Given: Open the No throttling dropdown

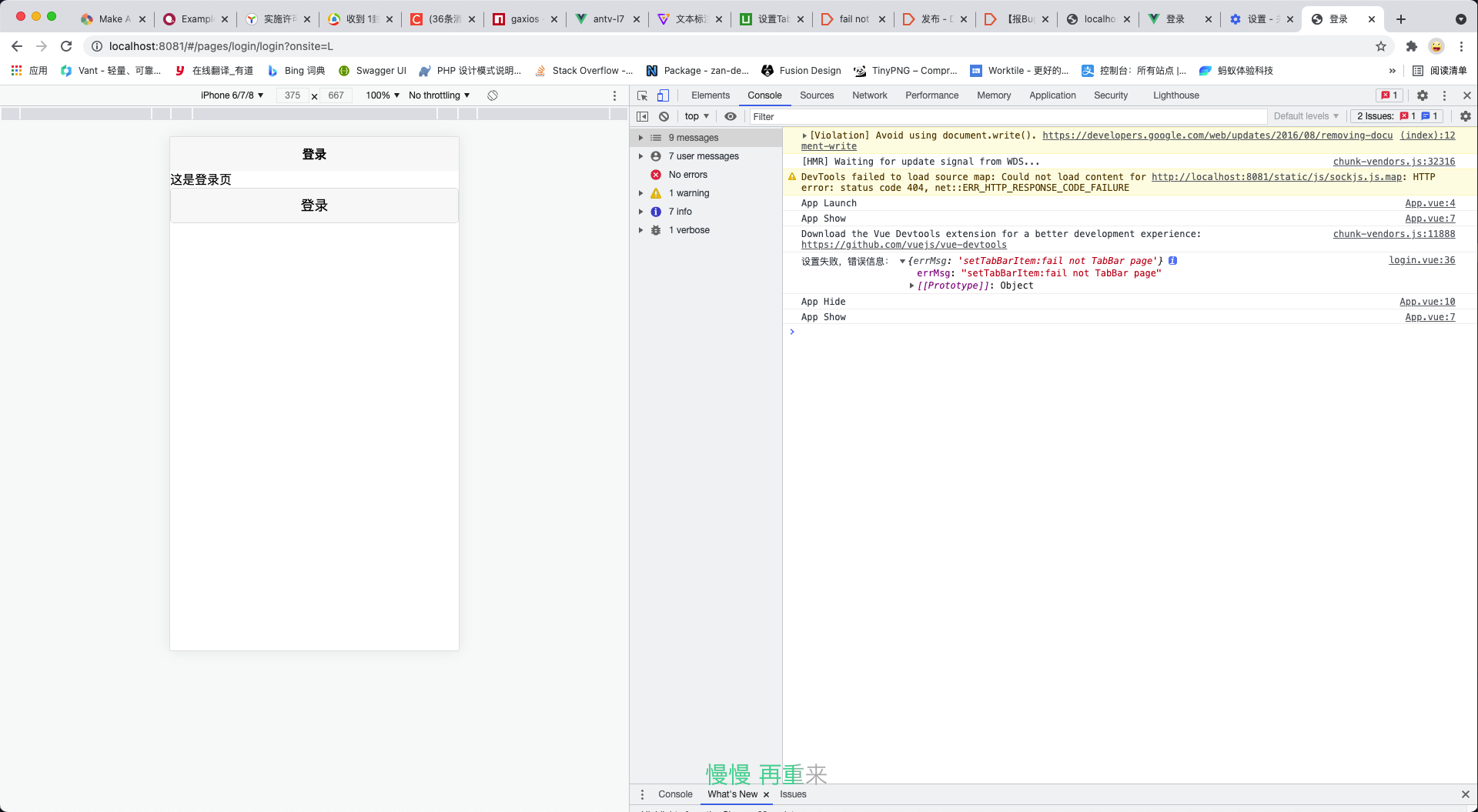Looking at the screenshot, I should pos(439,95).
